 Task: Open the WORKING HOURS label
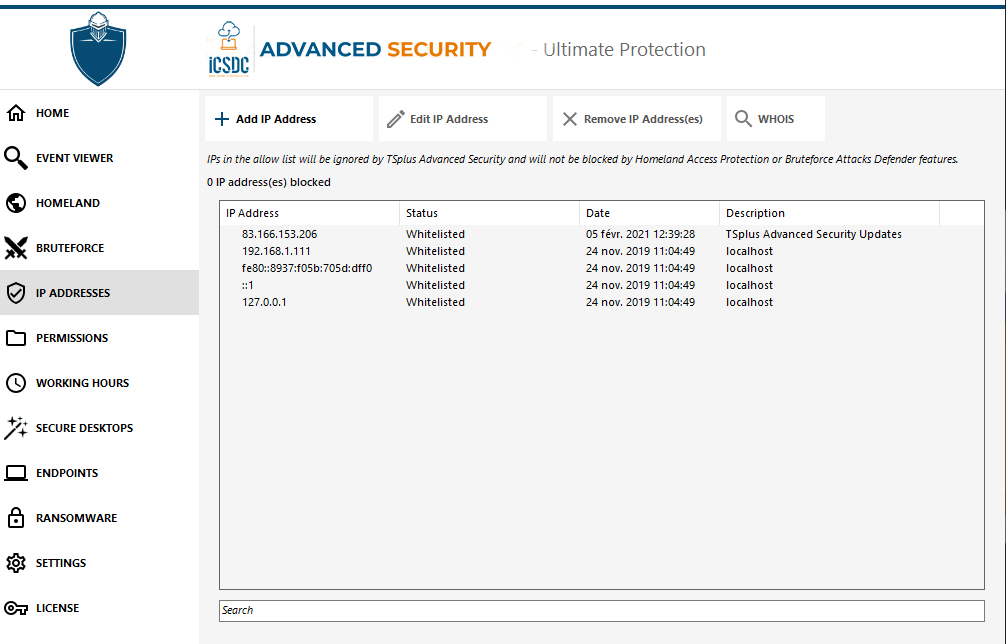(x=83, y=383)
